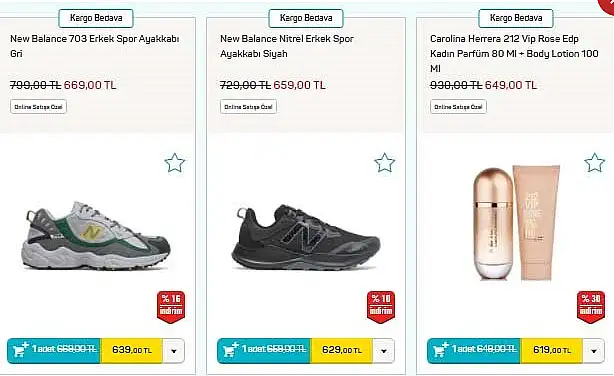Add New Balance Nitrel to cart icon
The height and width of the screenshot is (376, 614).
pos(230,349)
